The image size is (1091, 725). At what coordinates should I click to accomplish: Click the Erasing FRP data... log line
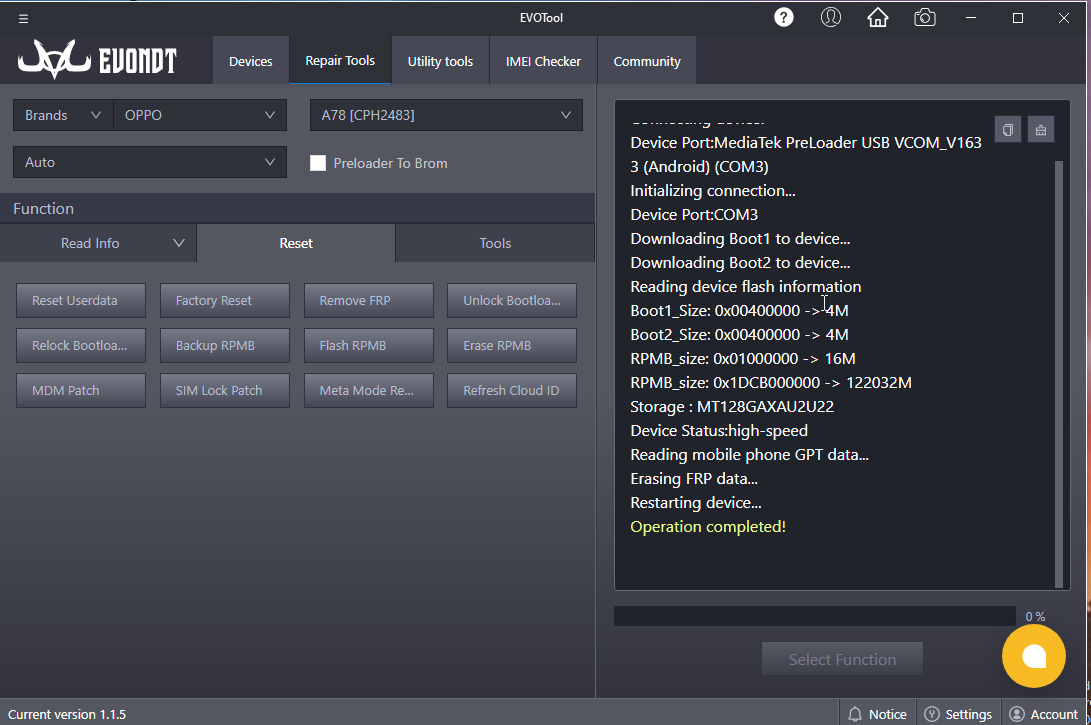coord(694,479)
